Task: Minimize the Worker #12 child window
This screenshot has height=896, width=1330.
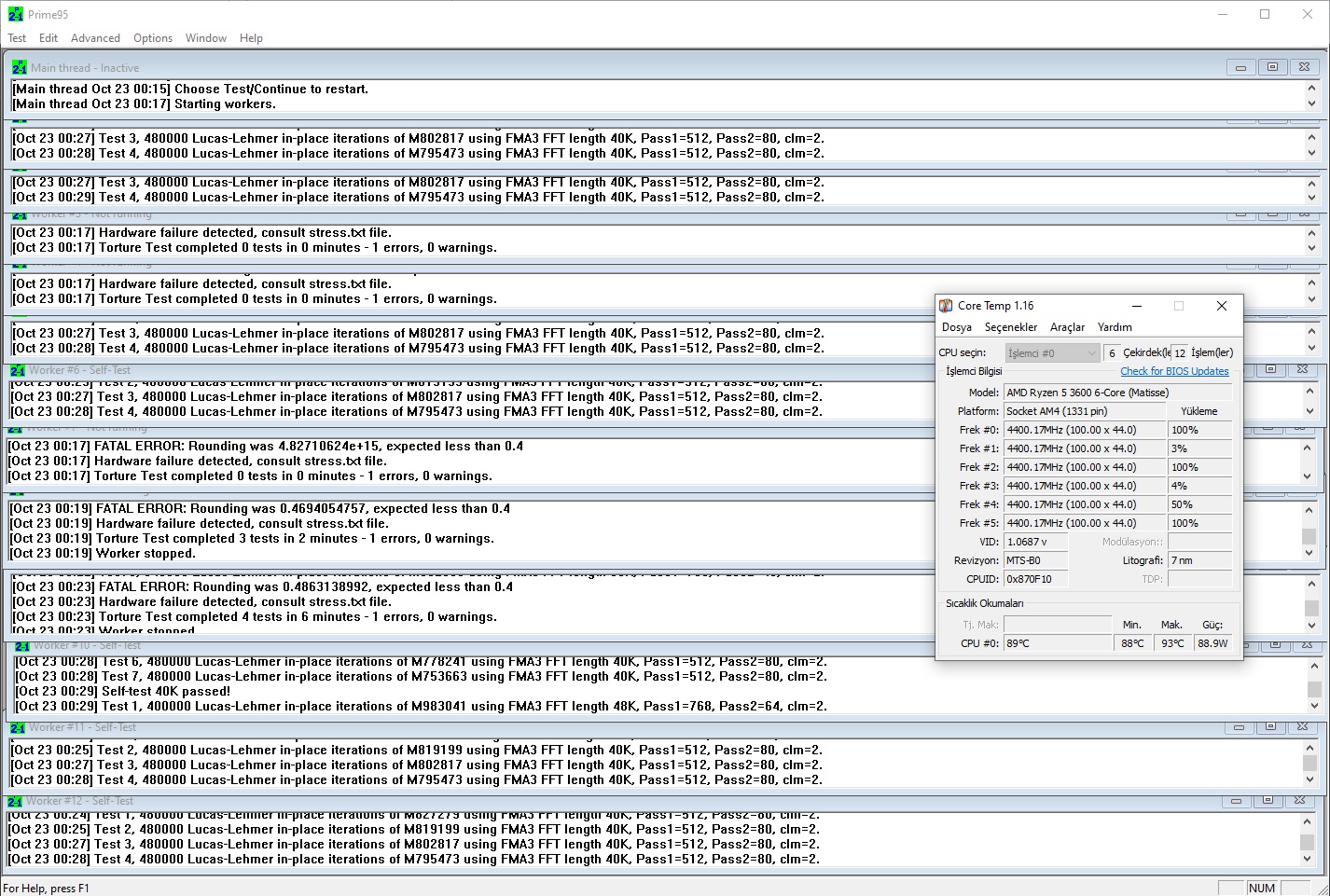Action: coord(1236,801)
